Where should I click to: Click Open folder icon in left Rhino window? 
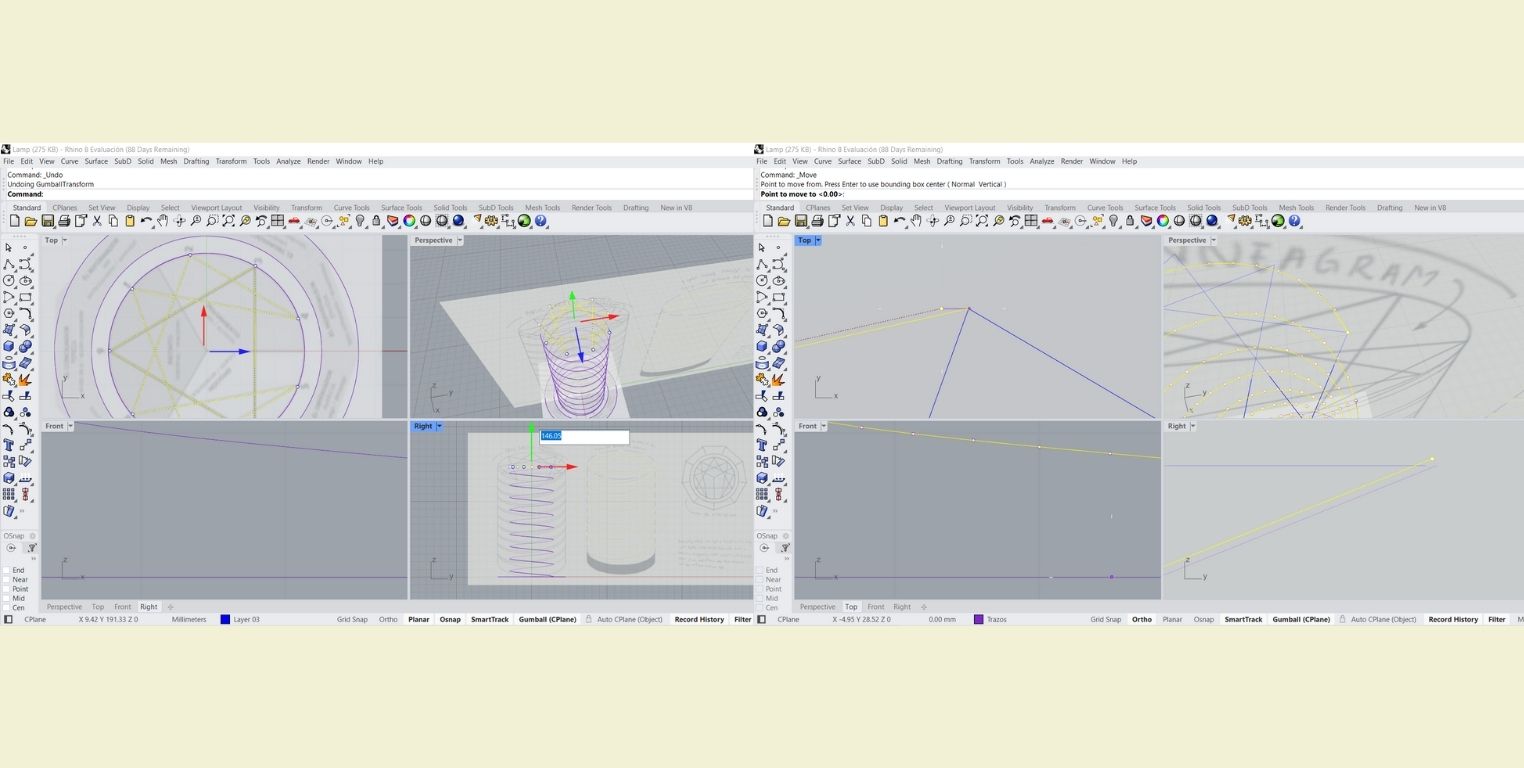pos(31,221)
